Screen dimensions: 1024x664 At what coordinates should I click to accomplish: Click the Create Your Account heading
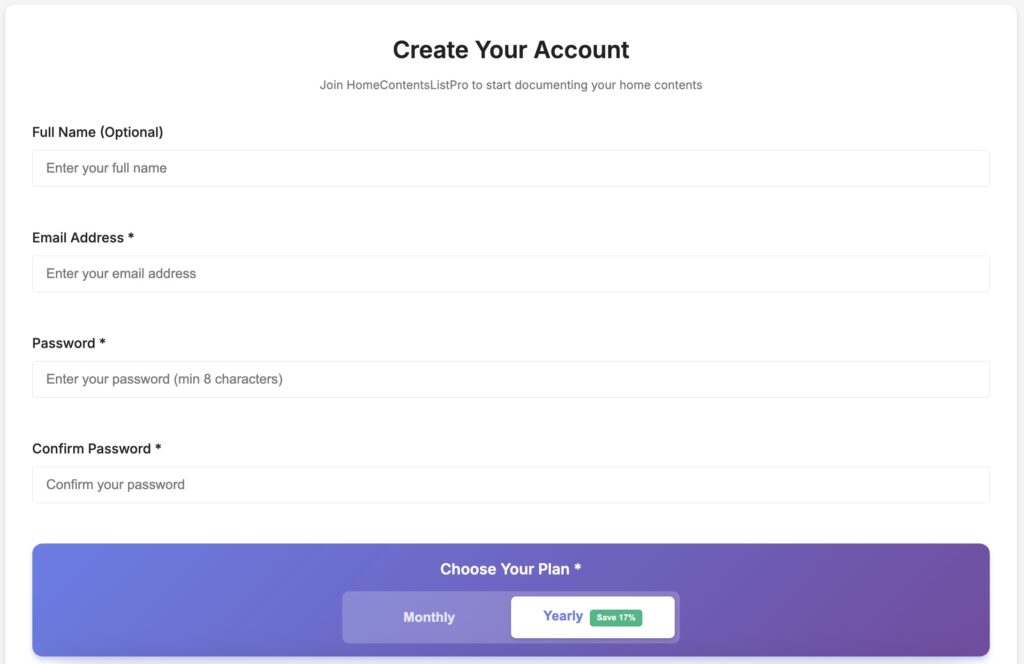point(510,49)
